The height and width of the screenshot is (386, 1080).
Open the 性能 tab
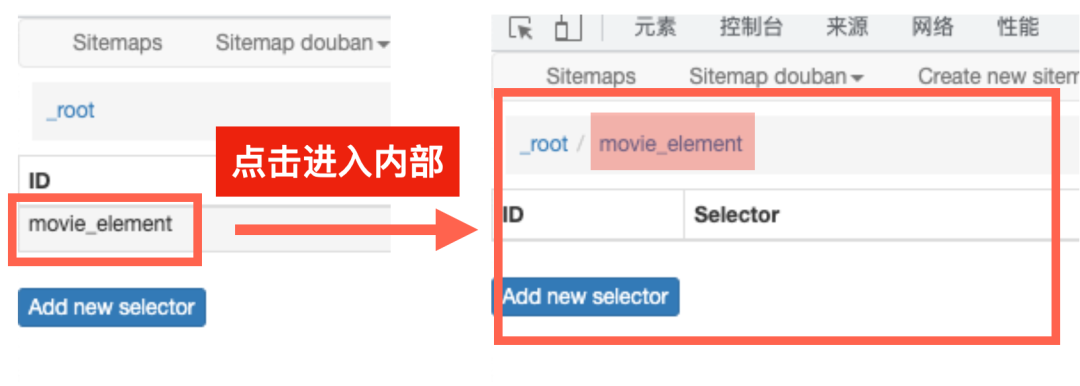tap(1017, 28)
